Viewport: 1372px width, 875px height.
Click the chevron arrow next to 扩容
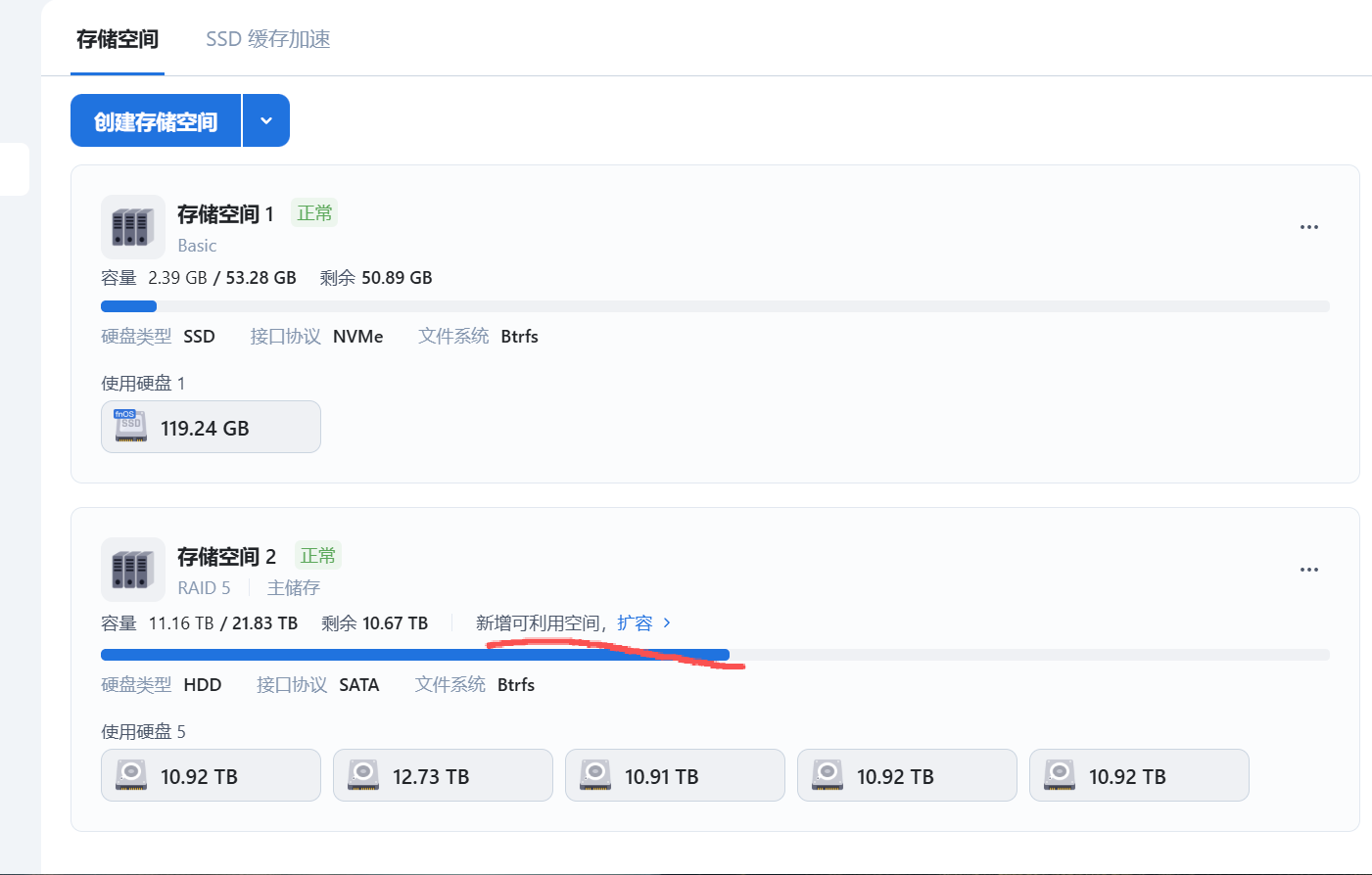tap(667, 622)
